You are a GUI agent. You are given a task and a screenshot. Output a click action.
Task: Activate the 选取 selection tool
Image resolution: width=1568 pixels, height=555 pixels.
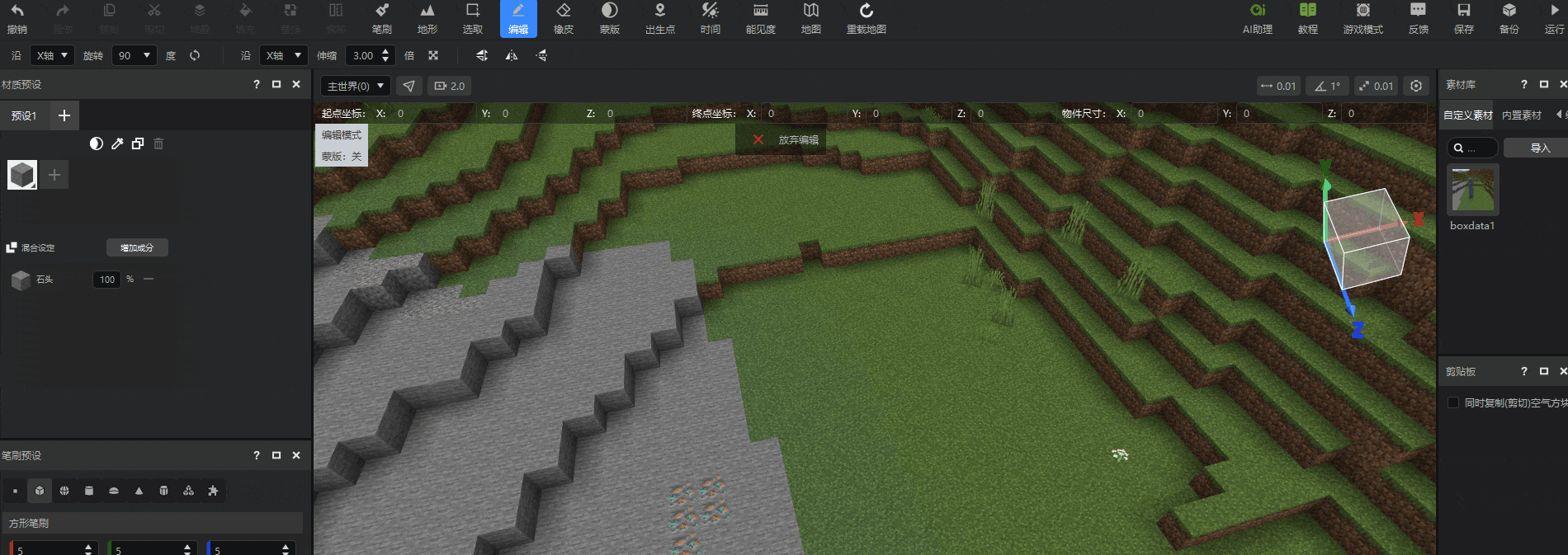click(x=473, y=18)
